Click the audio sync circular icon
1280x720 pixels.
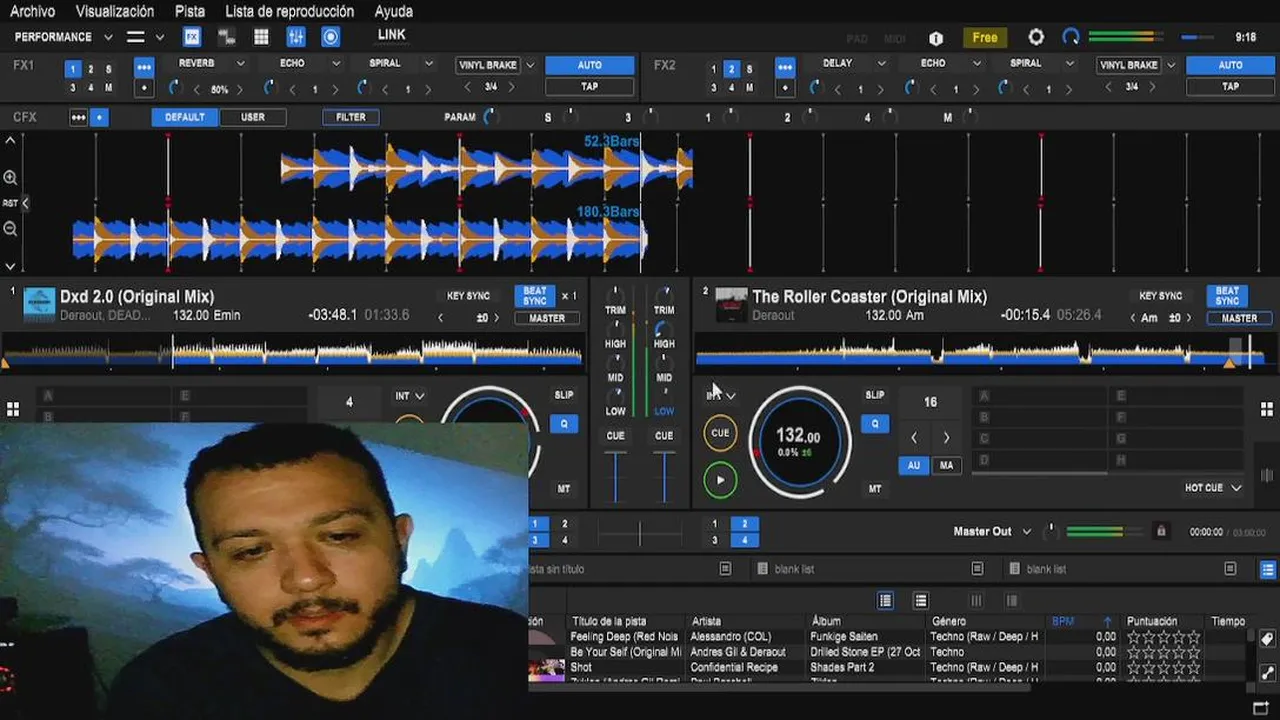(x=1071, y=37)
